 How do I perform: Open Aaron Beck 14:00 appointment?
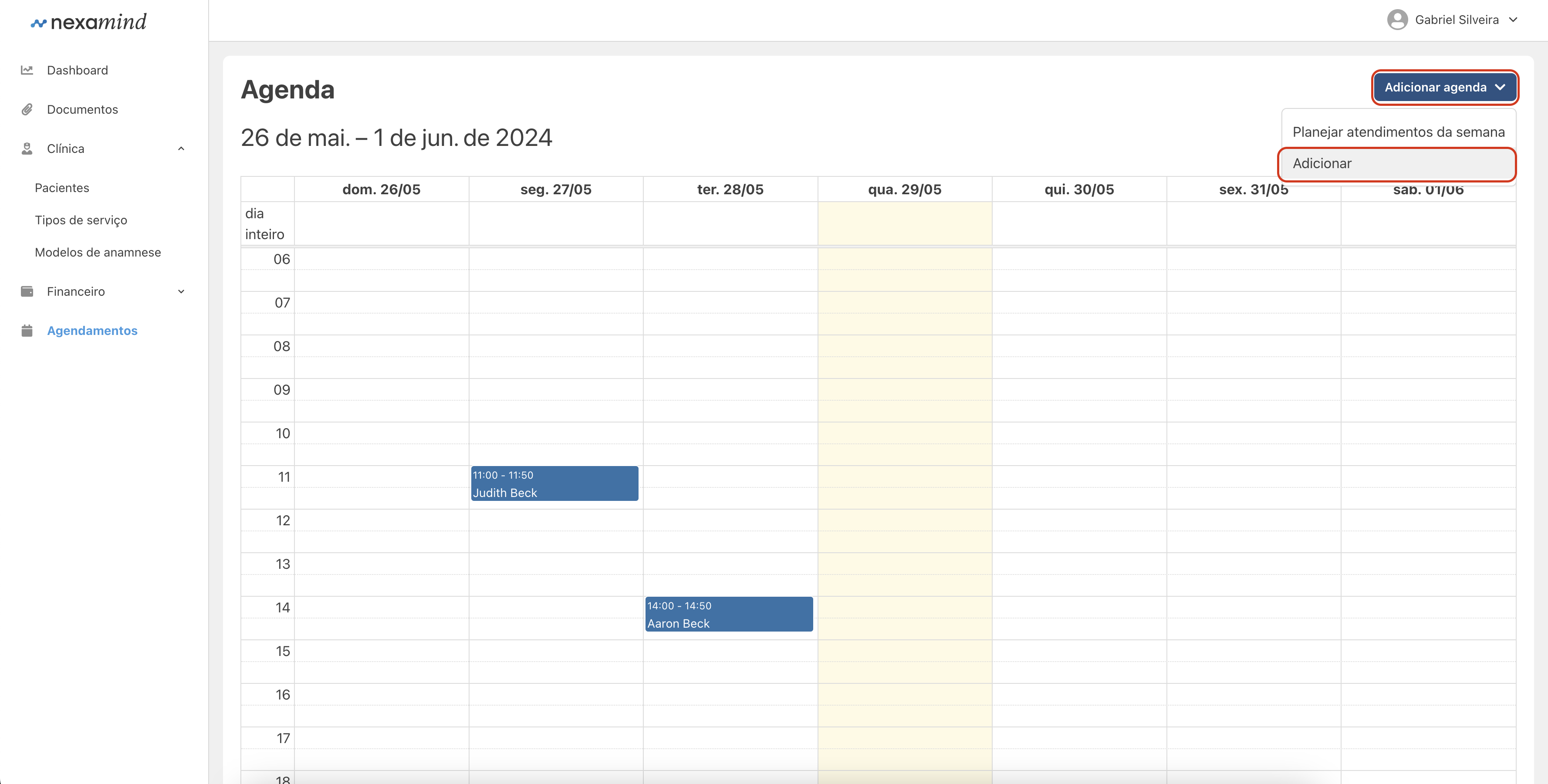coord(729,614)
